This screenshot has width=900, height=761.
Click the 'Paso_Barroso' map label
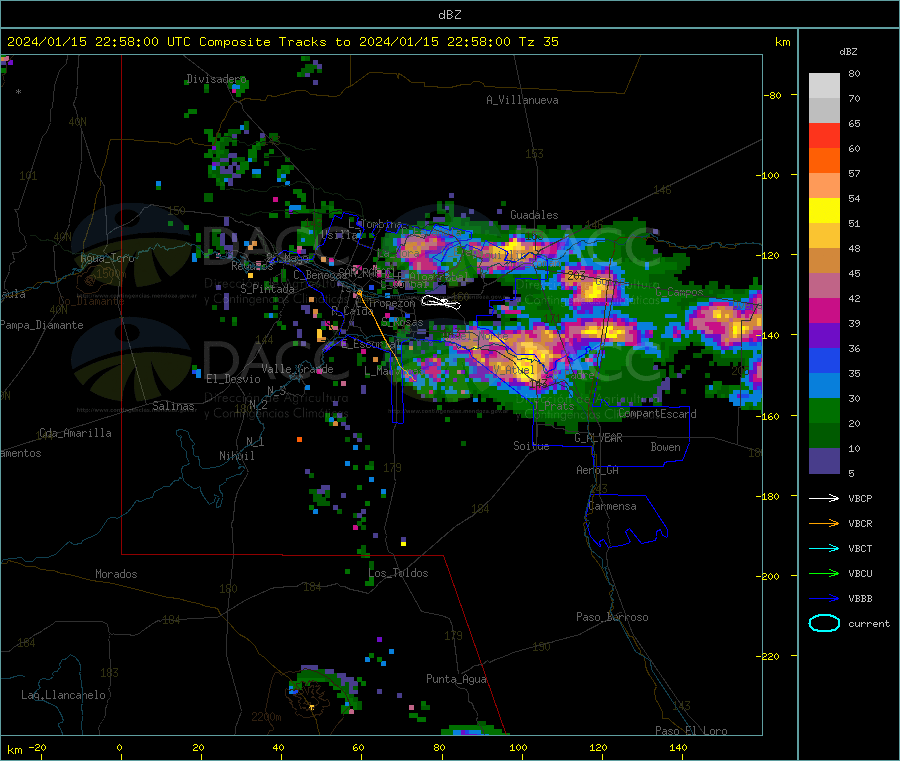point(612,617)
